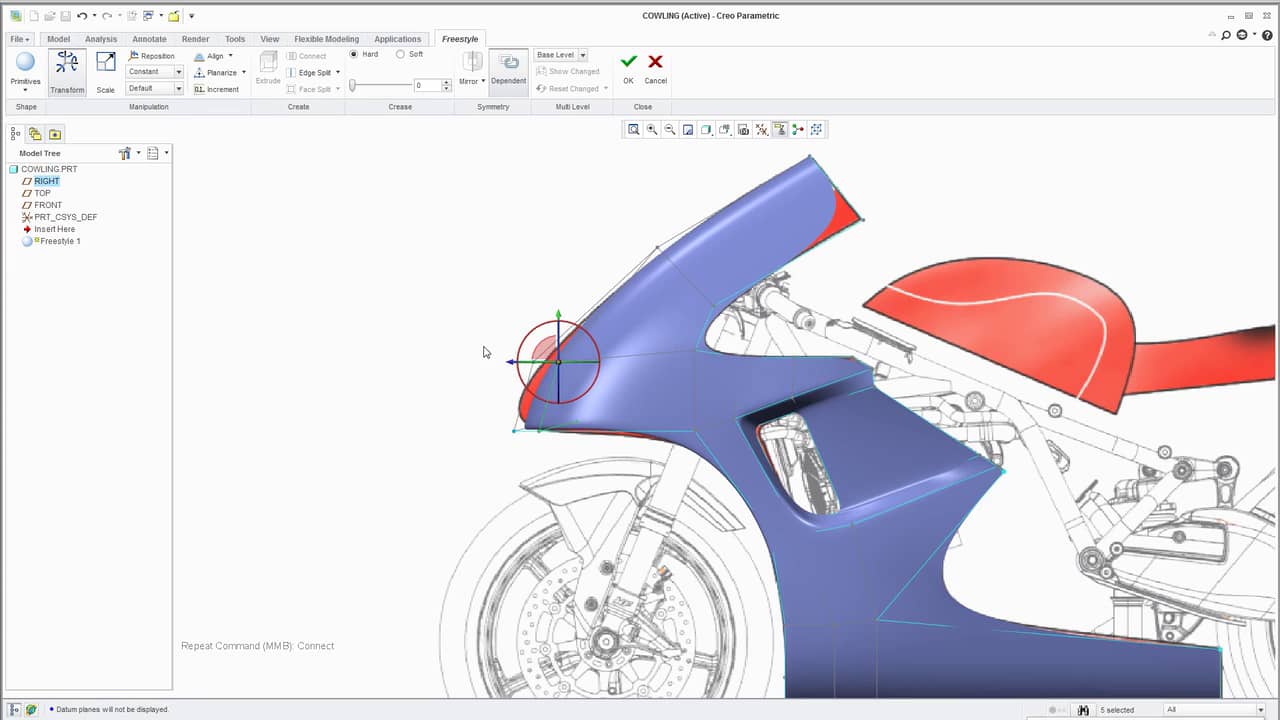The width and height of the screenshot is (1280, 720).
Task: Click the crease value slider handle
Action: coord(353,86)
